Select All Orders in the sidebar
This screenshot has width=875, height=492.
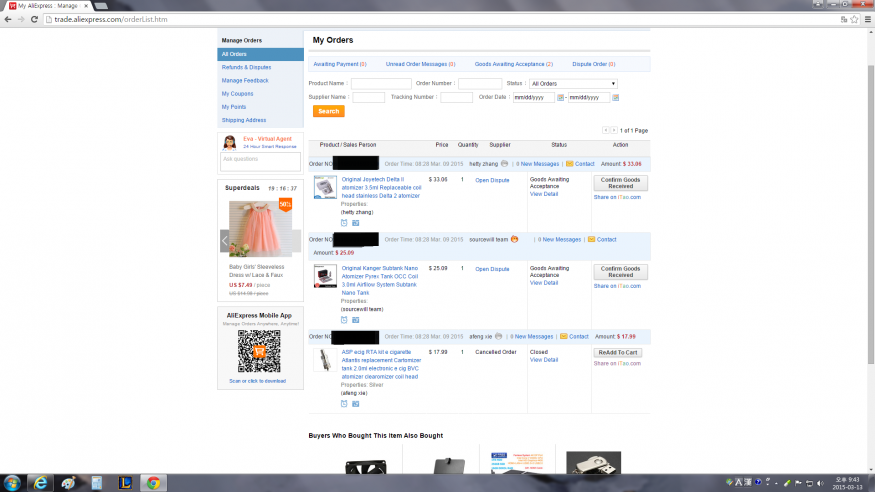(x=260, y=54)
